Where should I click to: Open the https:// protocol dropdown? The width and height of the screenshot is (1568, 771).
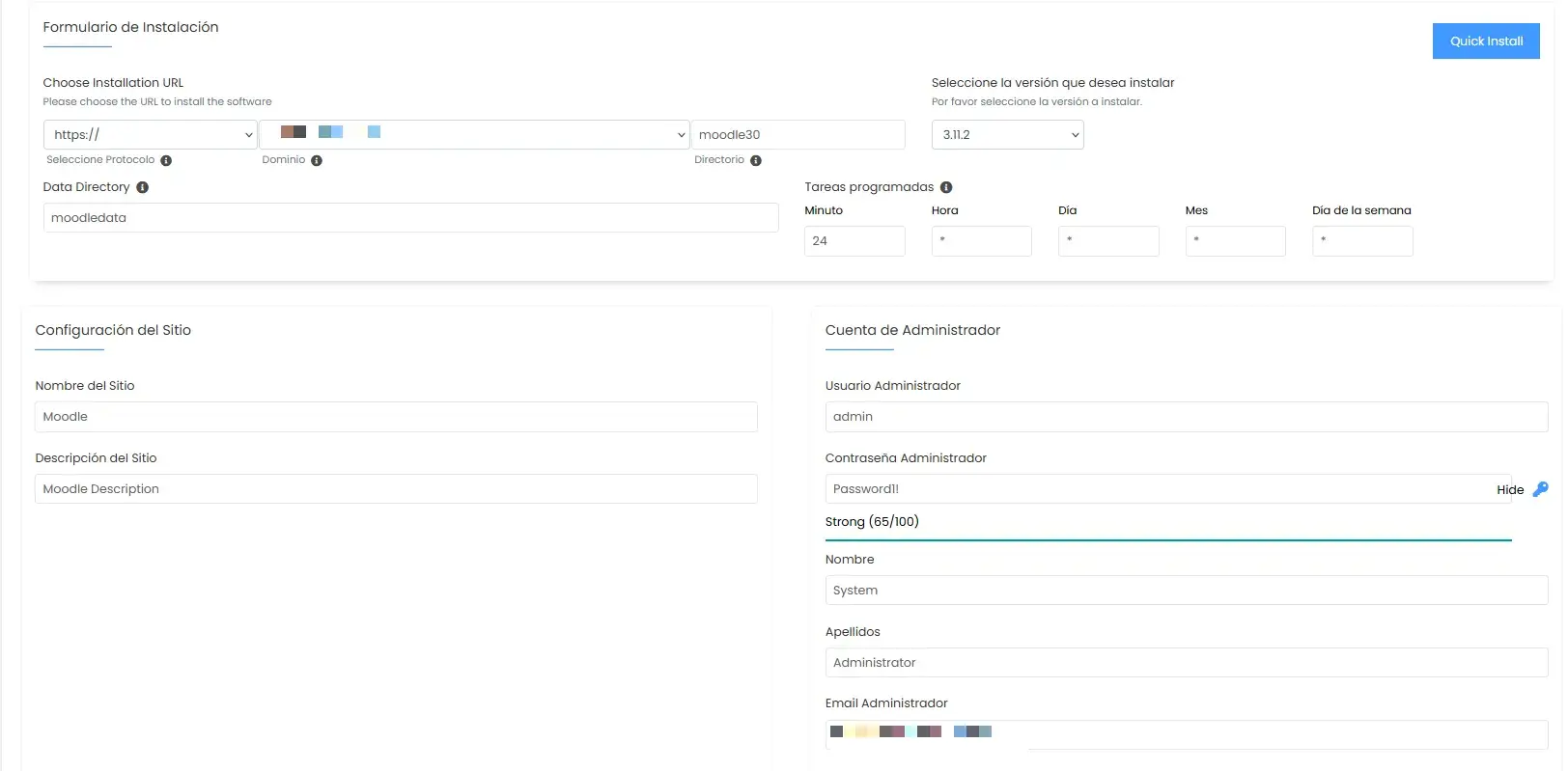tap(151, 134)
